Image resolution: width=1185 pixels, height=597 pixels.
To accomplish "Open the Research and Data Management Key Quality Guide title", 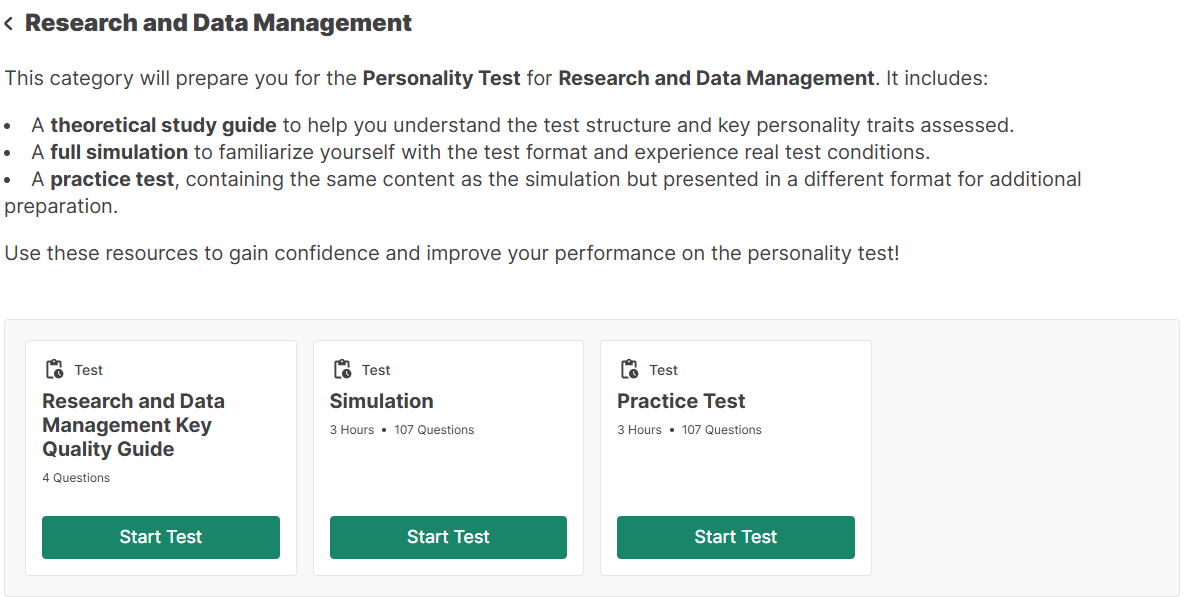I will 133,425.
